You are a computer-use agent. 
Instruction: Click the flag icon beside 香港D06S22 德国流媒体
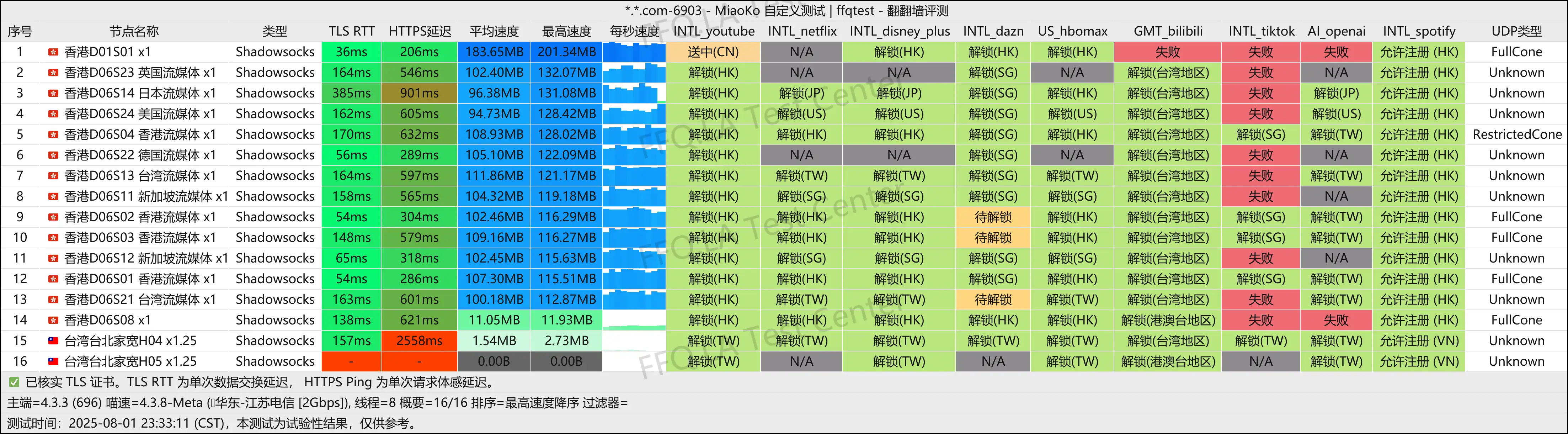click(x=54, y=156)
